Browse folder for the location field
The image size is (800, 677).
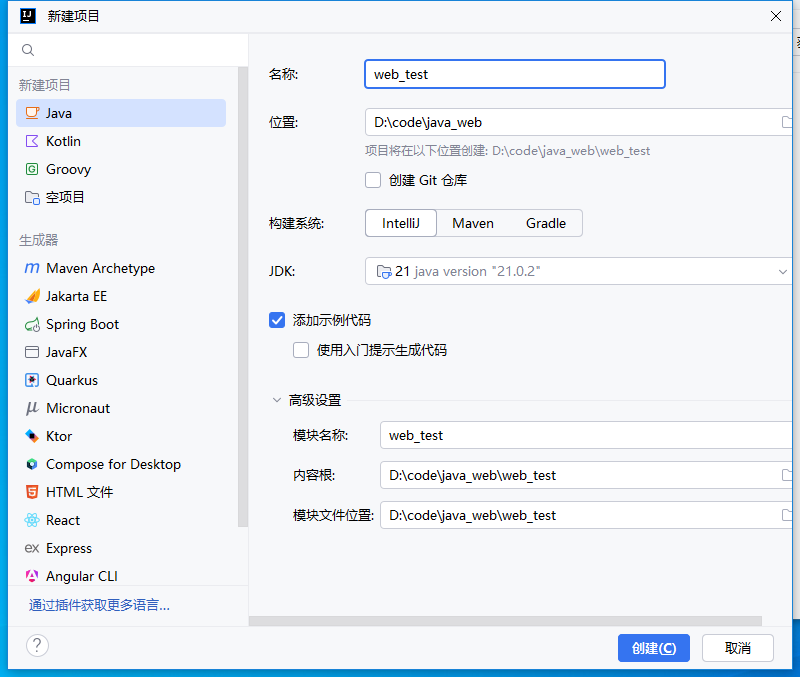point(787,122)
